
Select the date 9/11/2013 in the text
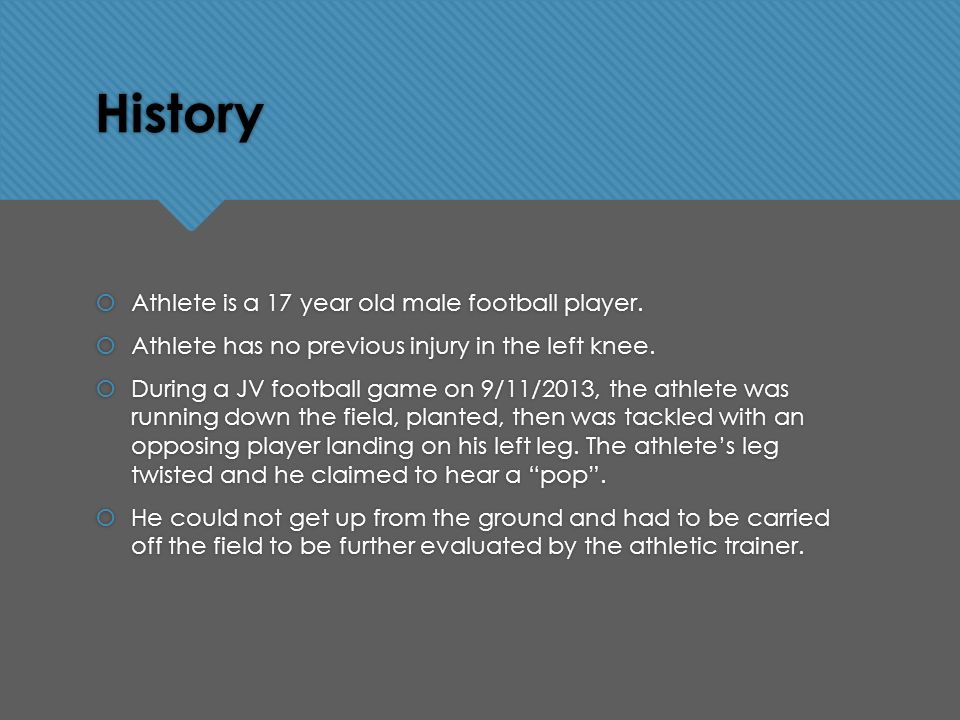click(x=539, y=389)
